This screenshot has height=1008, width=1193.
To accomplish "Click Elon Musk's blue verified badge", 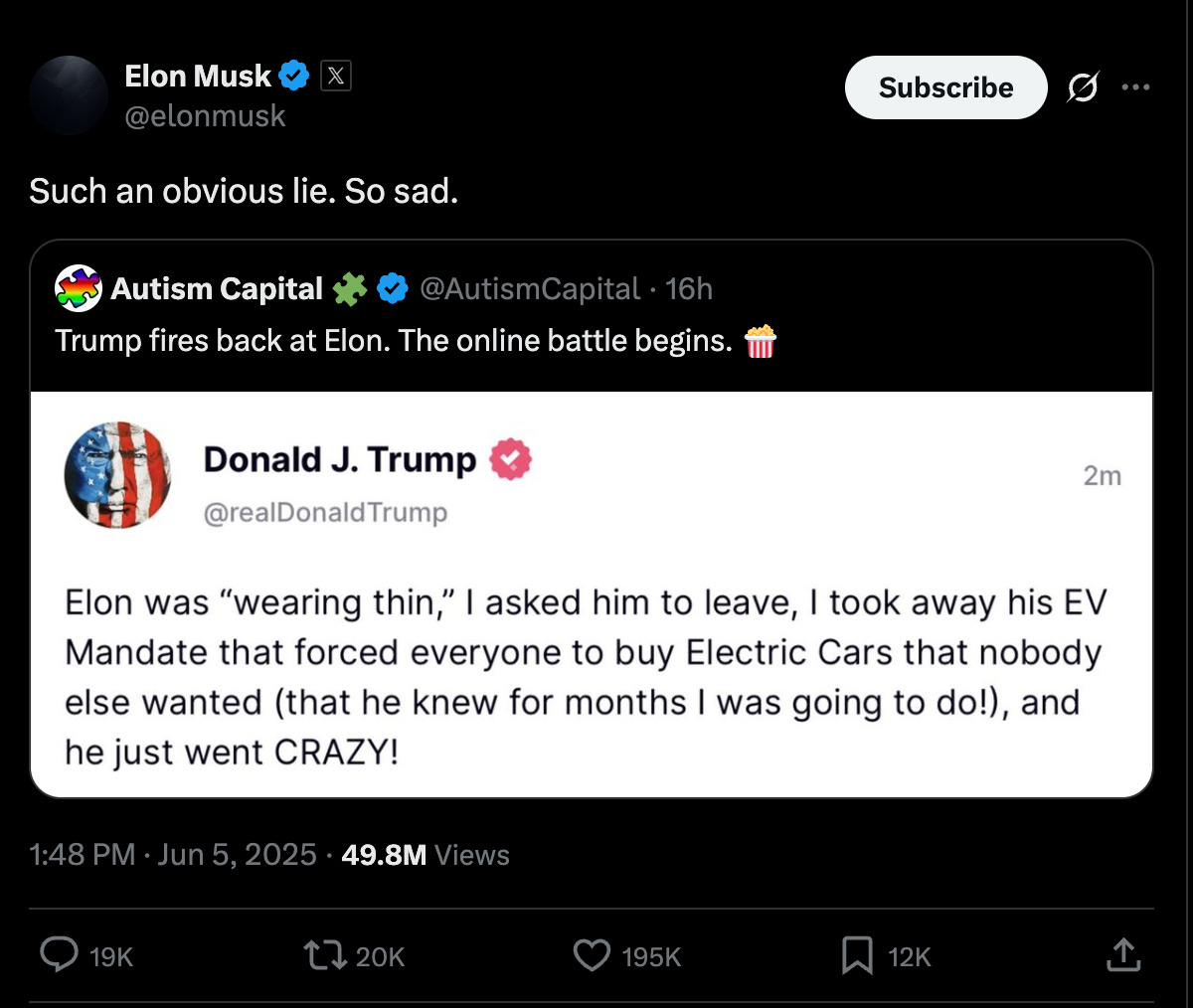I will pos(291,74).
